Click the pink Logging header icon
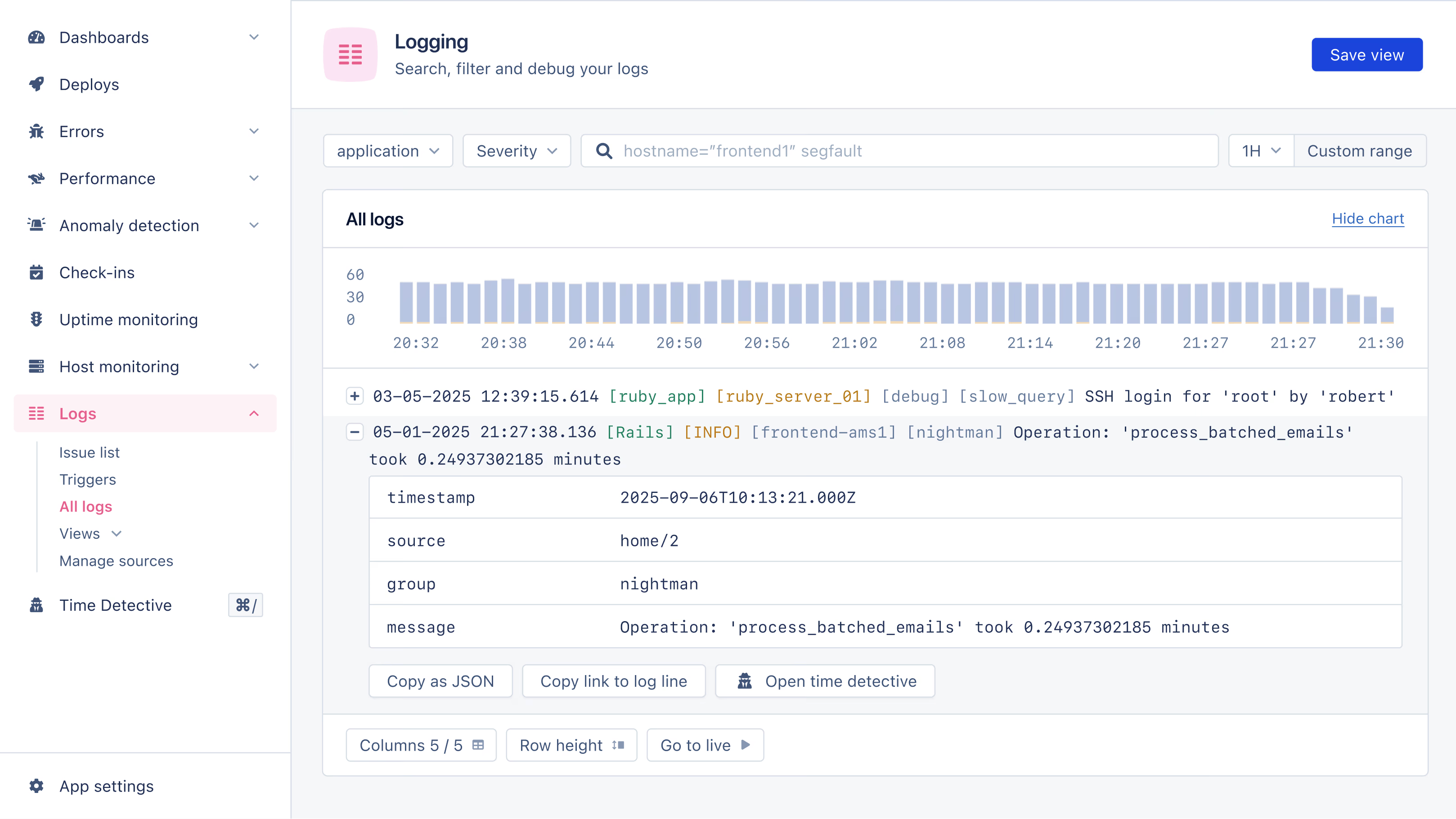Viewport: 1456px width, 819px height. tap(351, 55)
